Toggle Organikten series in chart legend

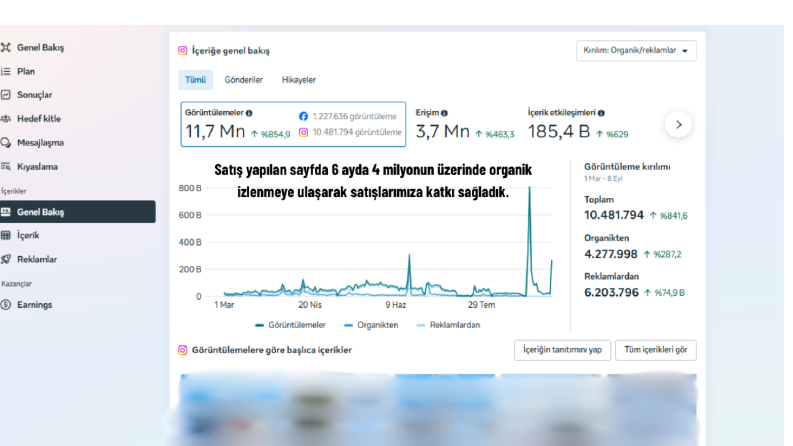point(371,325)
